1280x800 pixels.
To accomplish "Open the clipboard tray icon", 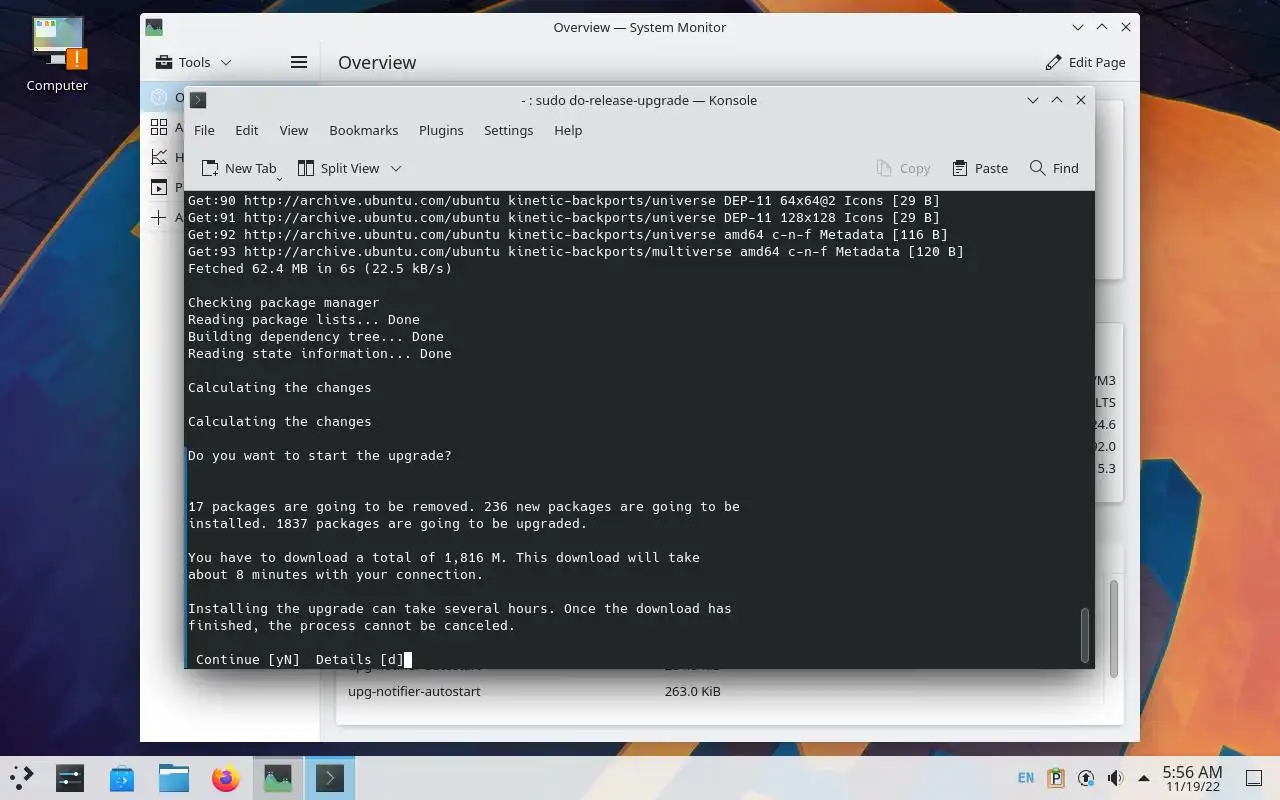I will [1056, 777].
